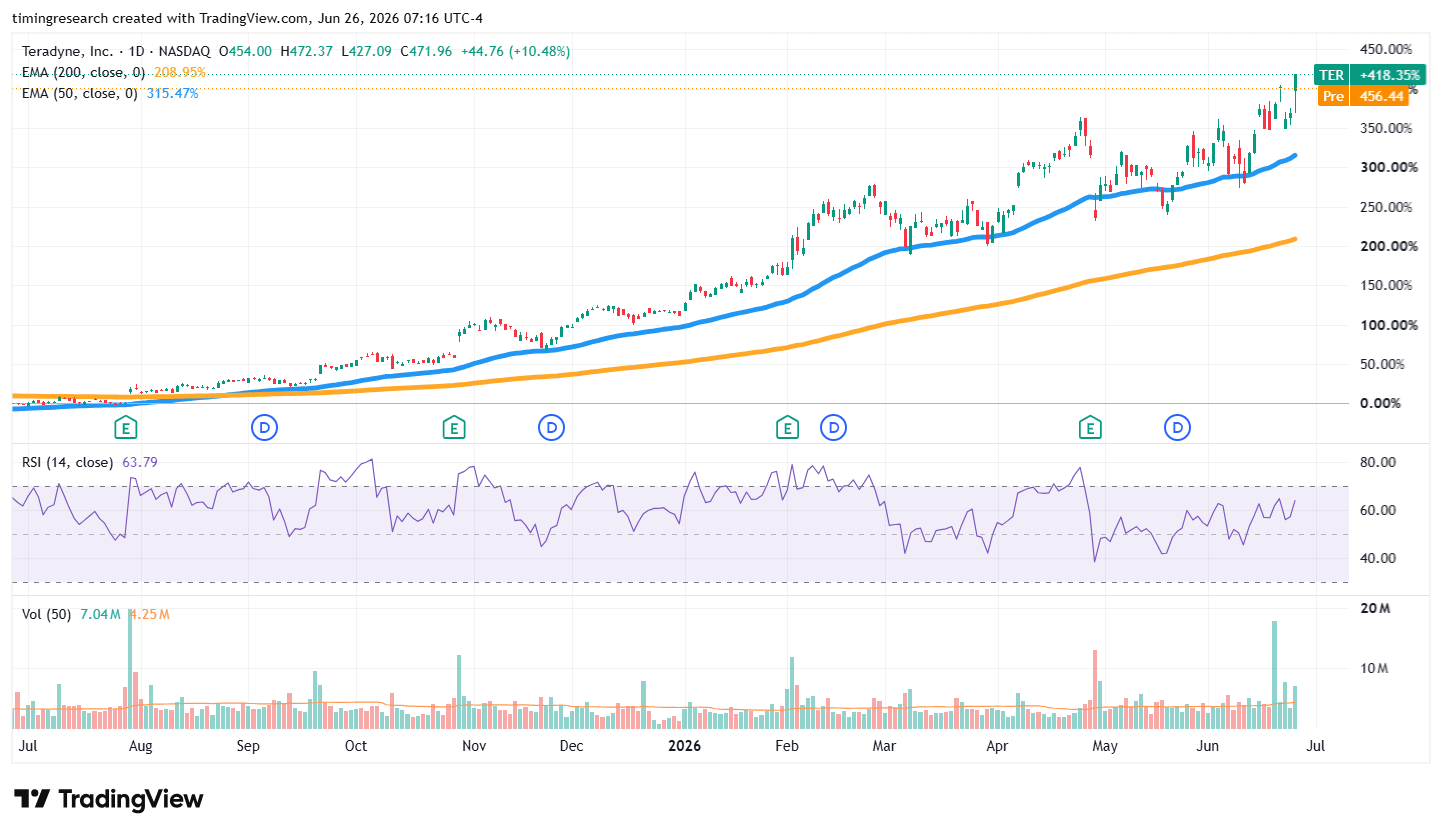Select the +418.35% price tag
Screen dimensions: 1442x835
coord(1388,75)
